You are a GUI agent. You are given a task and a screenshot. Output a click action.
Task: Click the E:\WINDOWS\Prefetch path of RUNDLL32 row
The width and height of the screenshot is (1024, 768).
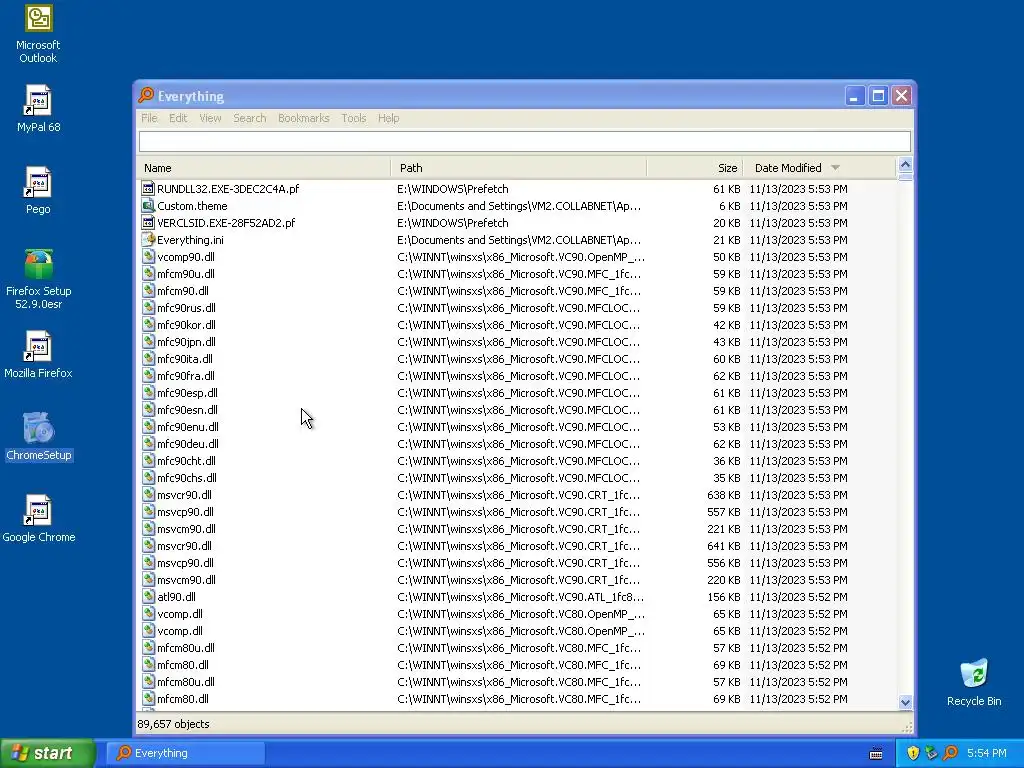[x=453, y=189]
